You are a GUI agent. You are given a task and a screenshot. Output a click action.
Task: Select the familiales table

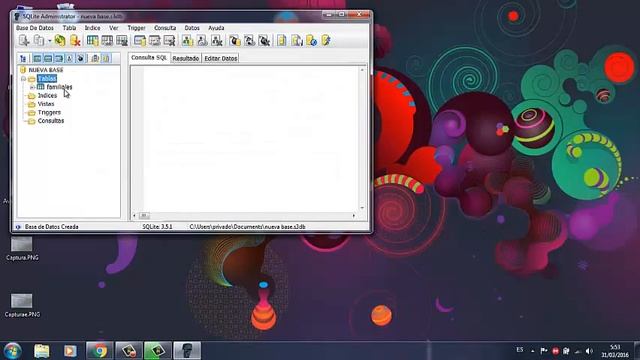point(59,87)
